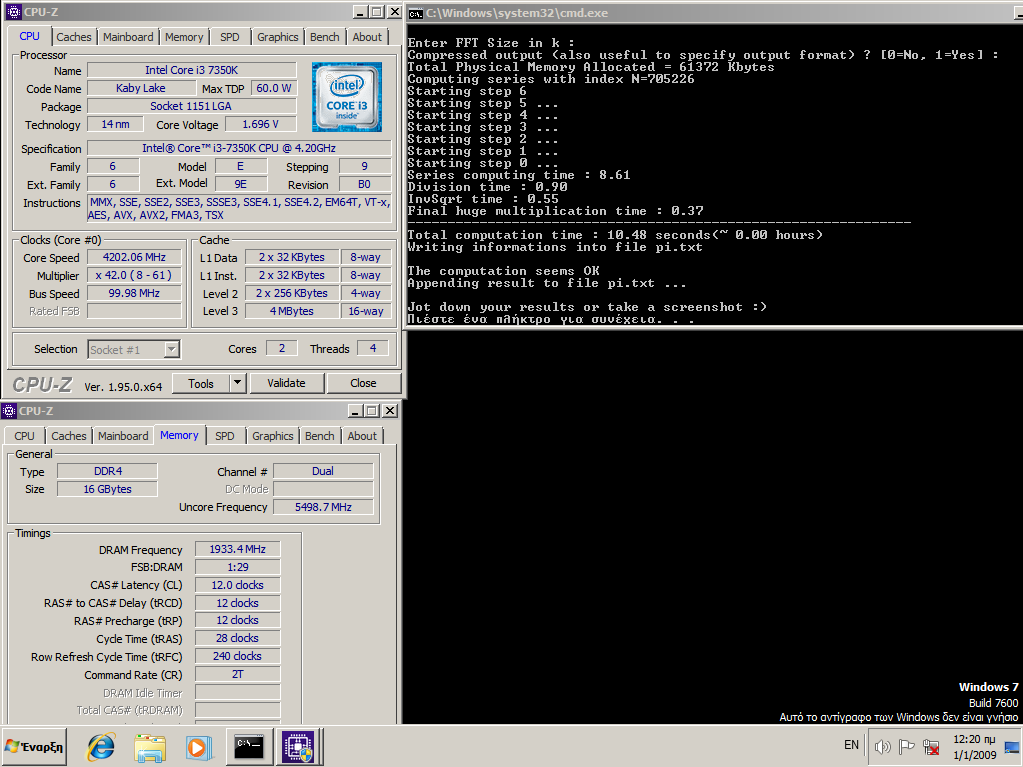
Task: Click the Multiplier value x 42.0
Action: pyautogui.click(x=134, y=275)
